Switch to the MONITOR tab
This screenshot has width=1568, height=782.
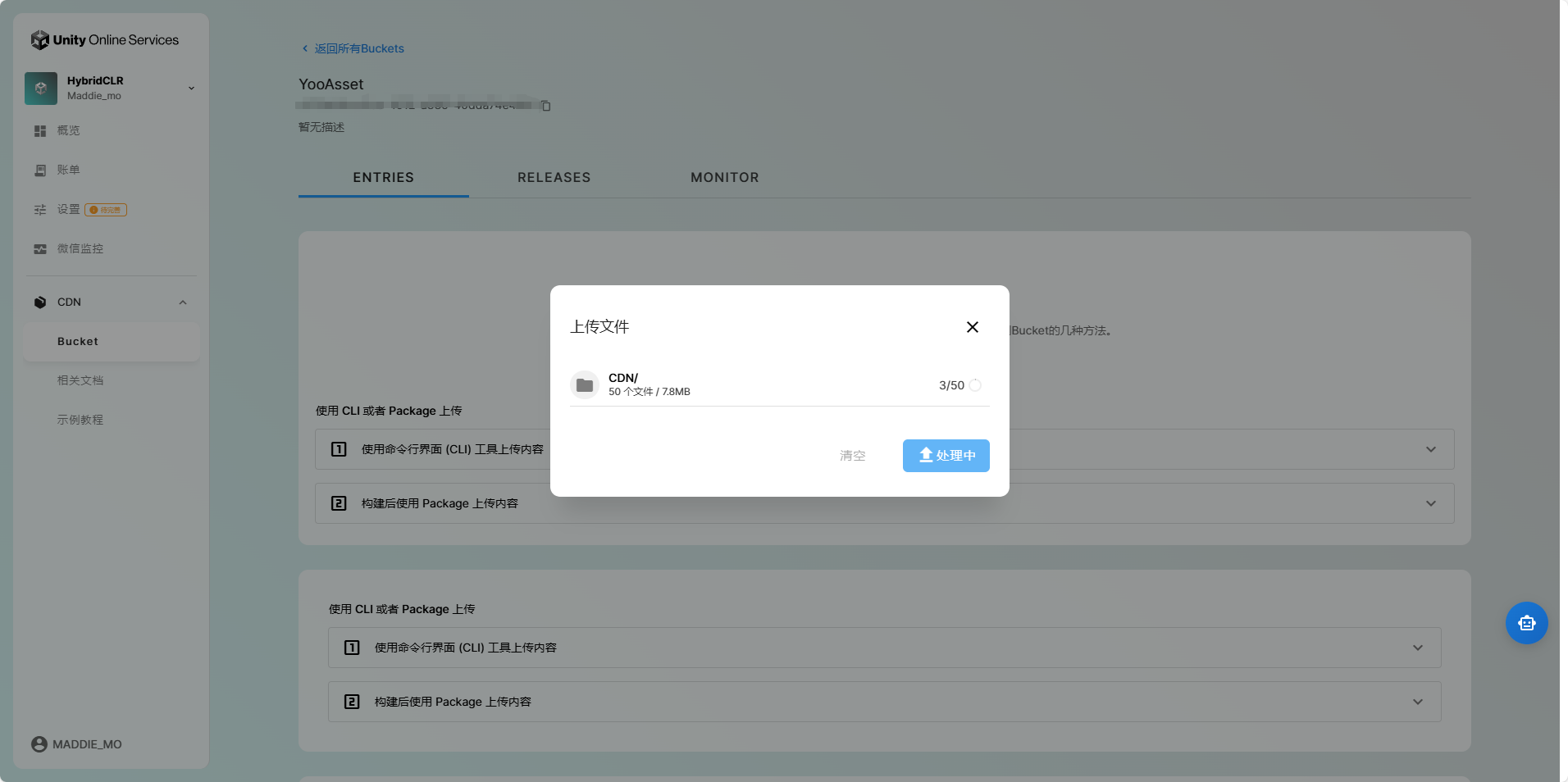725,177
